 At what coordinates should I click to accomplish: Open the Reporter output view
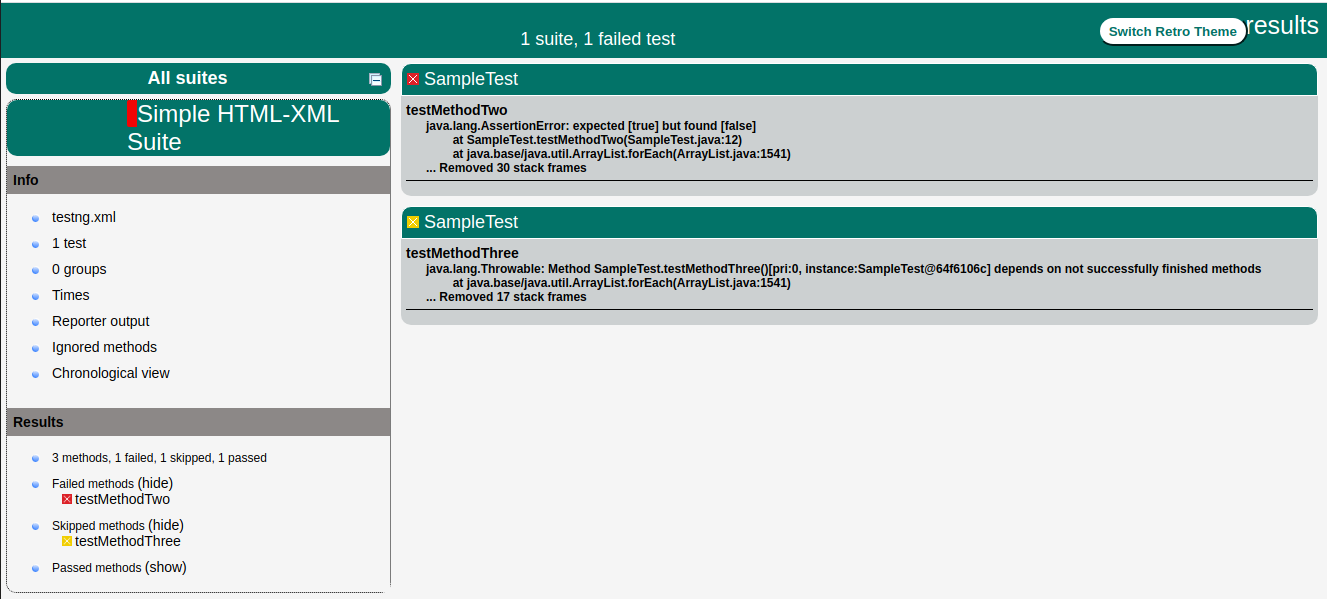(x=100, y=321)
